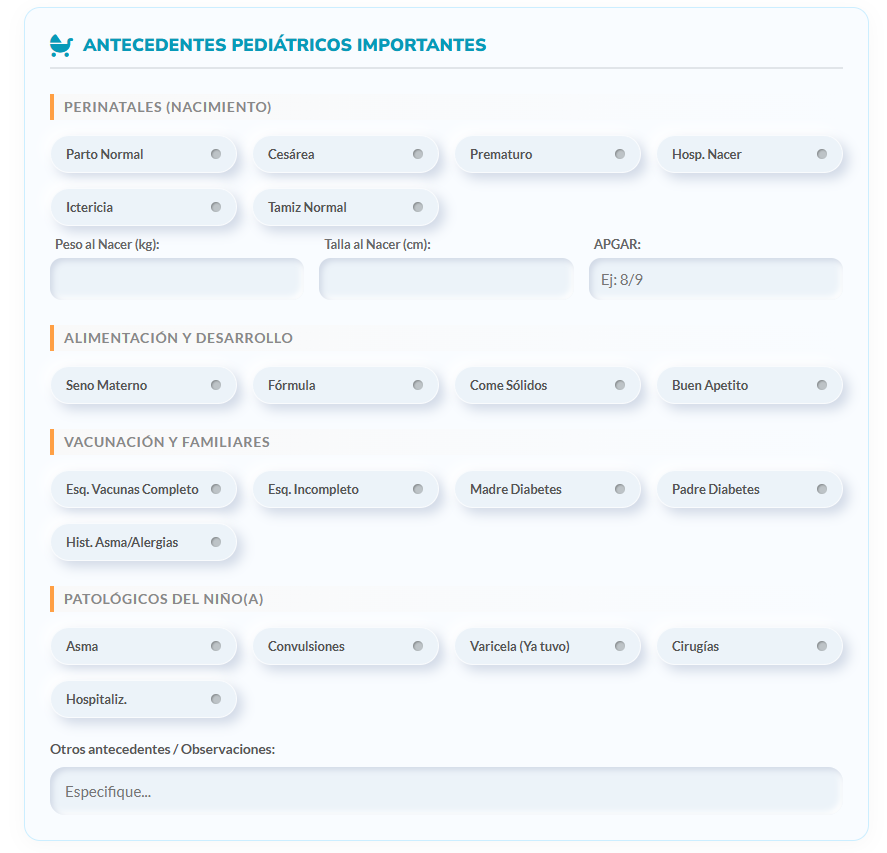Toggle Esq. Vacunas Completo

pos(144,489)
